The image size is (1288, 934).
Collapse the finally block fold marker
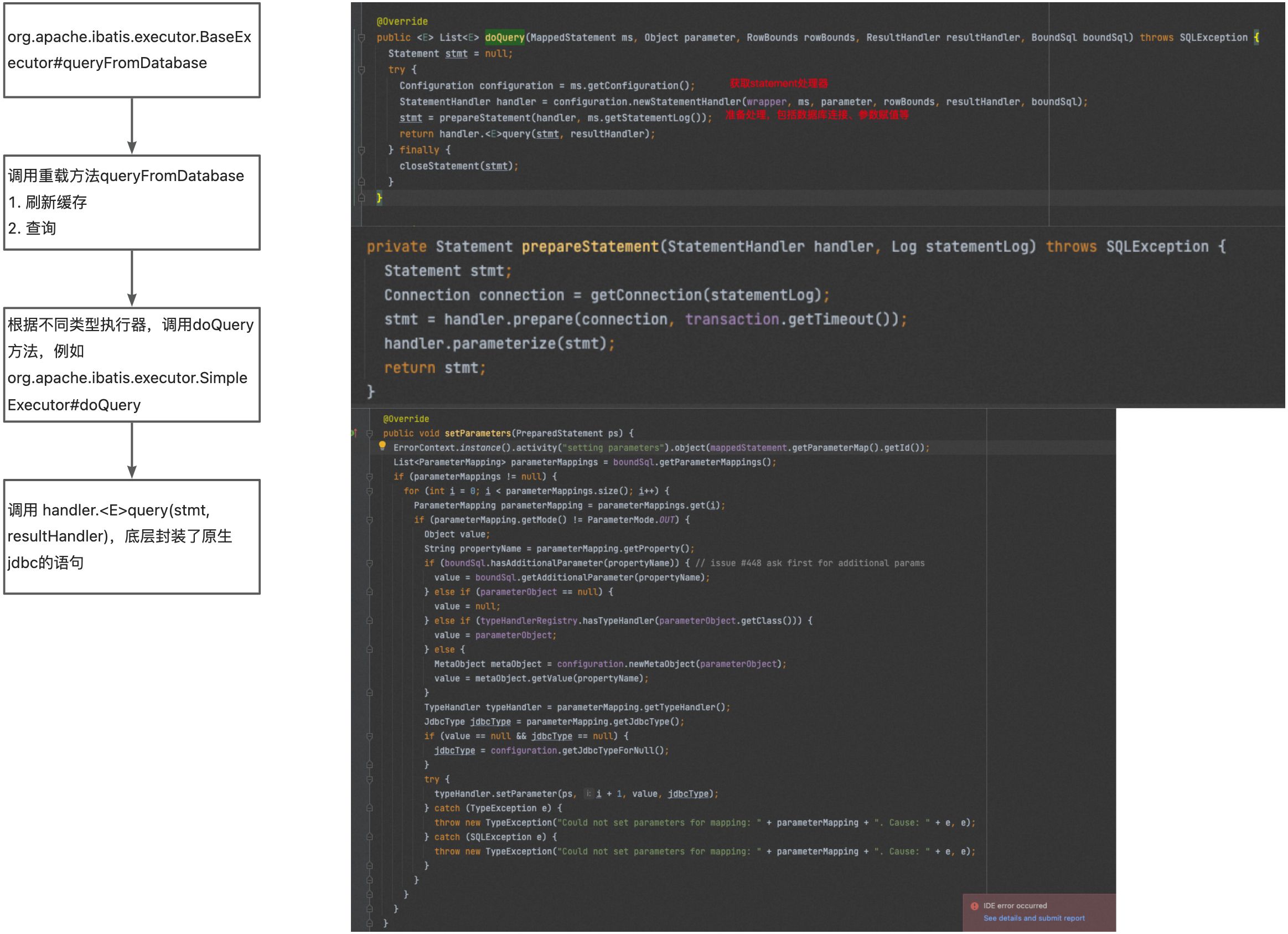pos(362,150)
